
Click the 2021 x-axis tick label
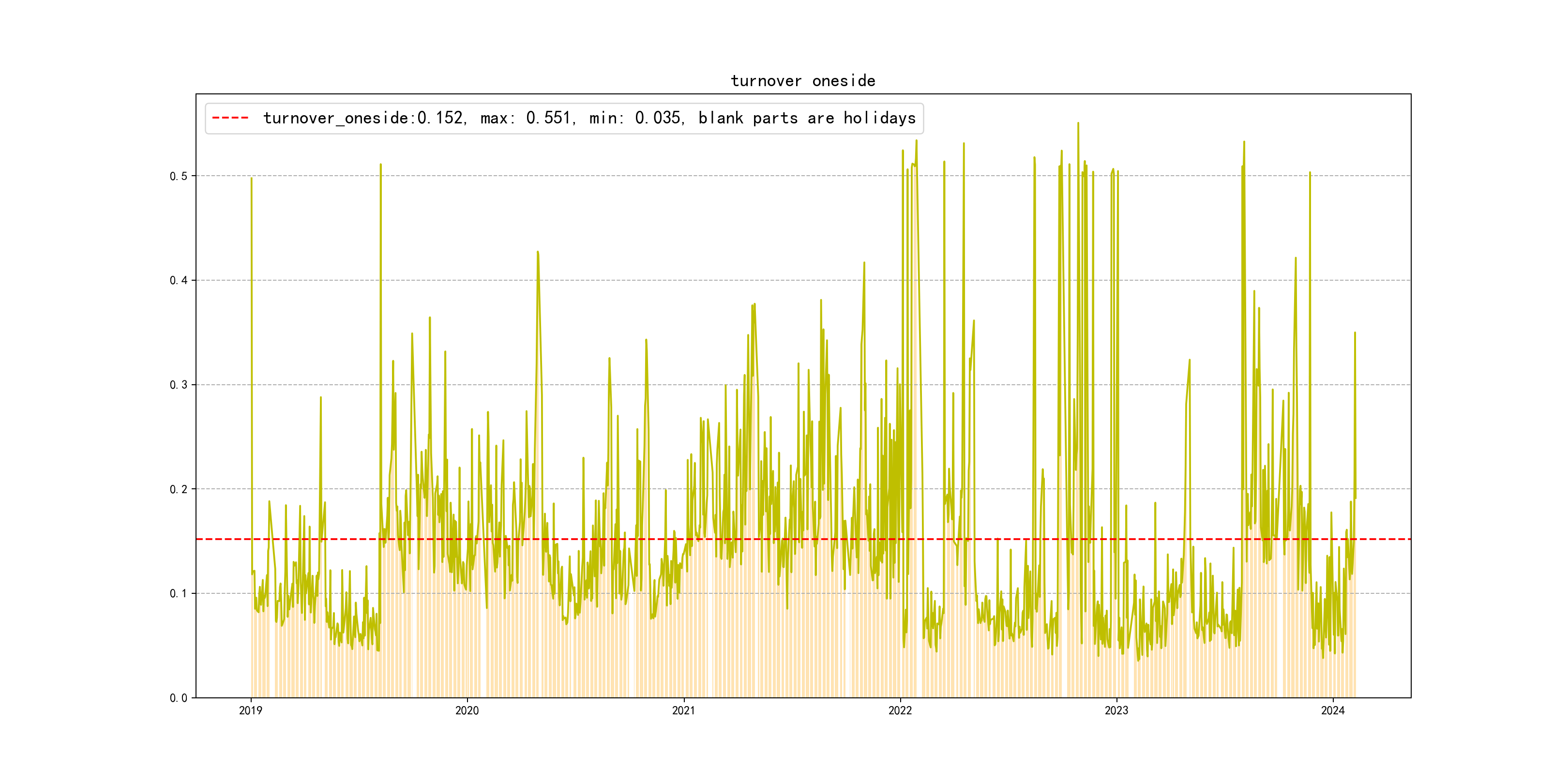[683, 710]
